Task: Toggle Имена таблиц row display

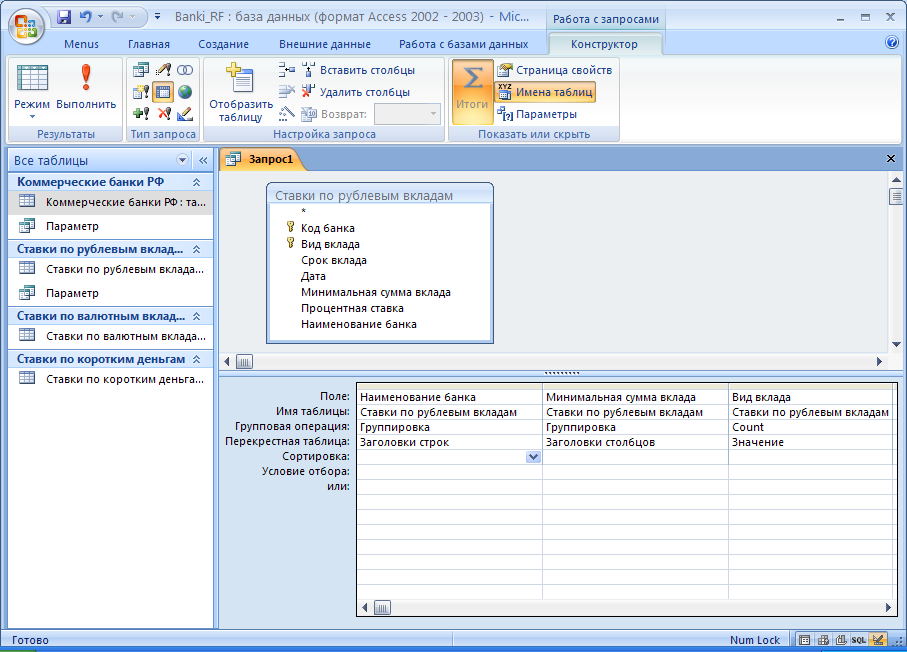Action: pyautogui.click(x=545, y=92)
